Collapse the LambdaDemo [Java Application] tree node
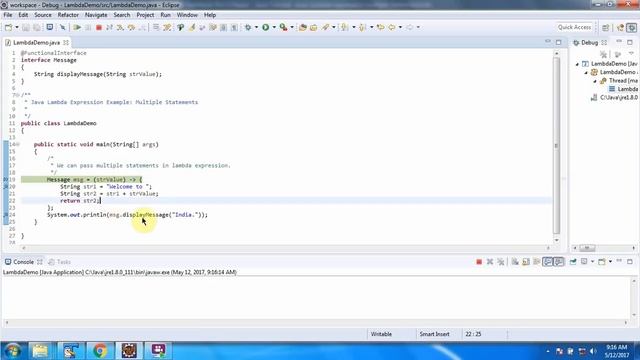Viewport: 640px width, 360px height. coord(577,64)
